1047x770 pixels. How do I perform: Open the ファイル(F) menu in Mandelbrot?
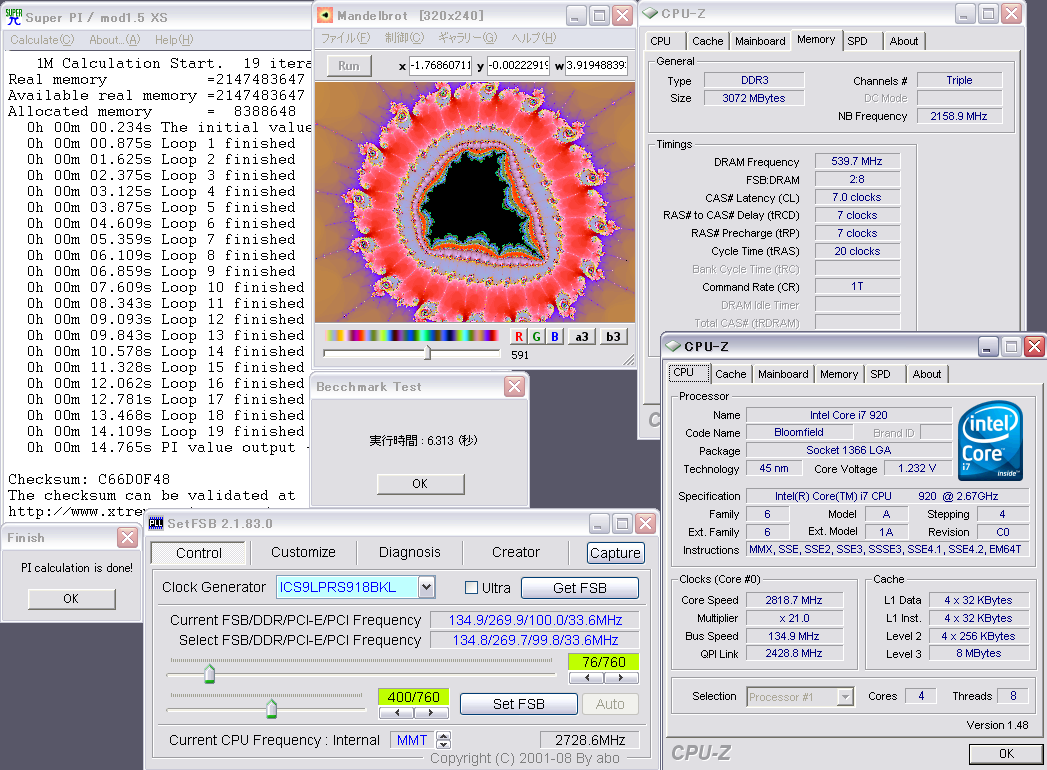click(345, 38)
